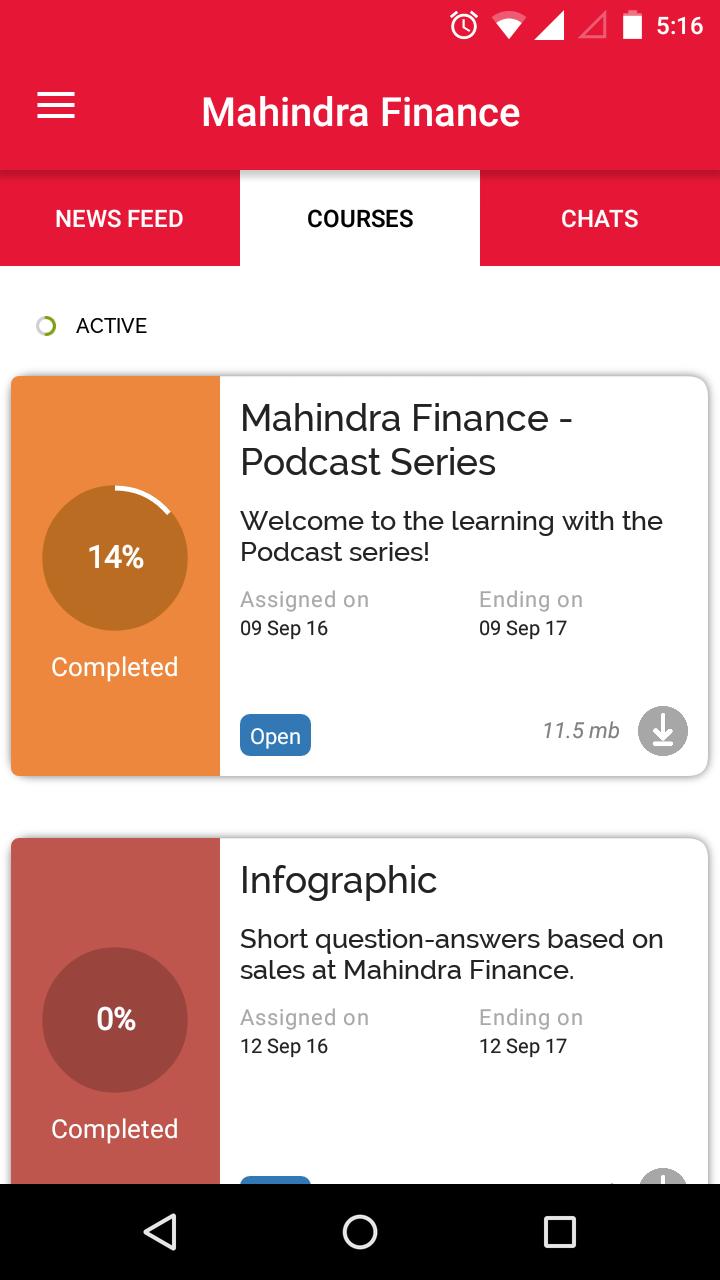Screen dimensions: 720x1280
Task: Open the Infographic course title
Action: coord(338,880)
